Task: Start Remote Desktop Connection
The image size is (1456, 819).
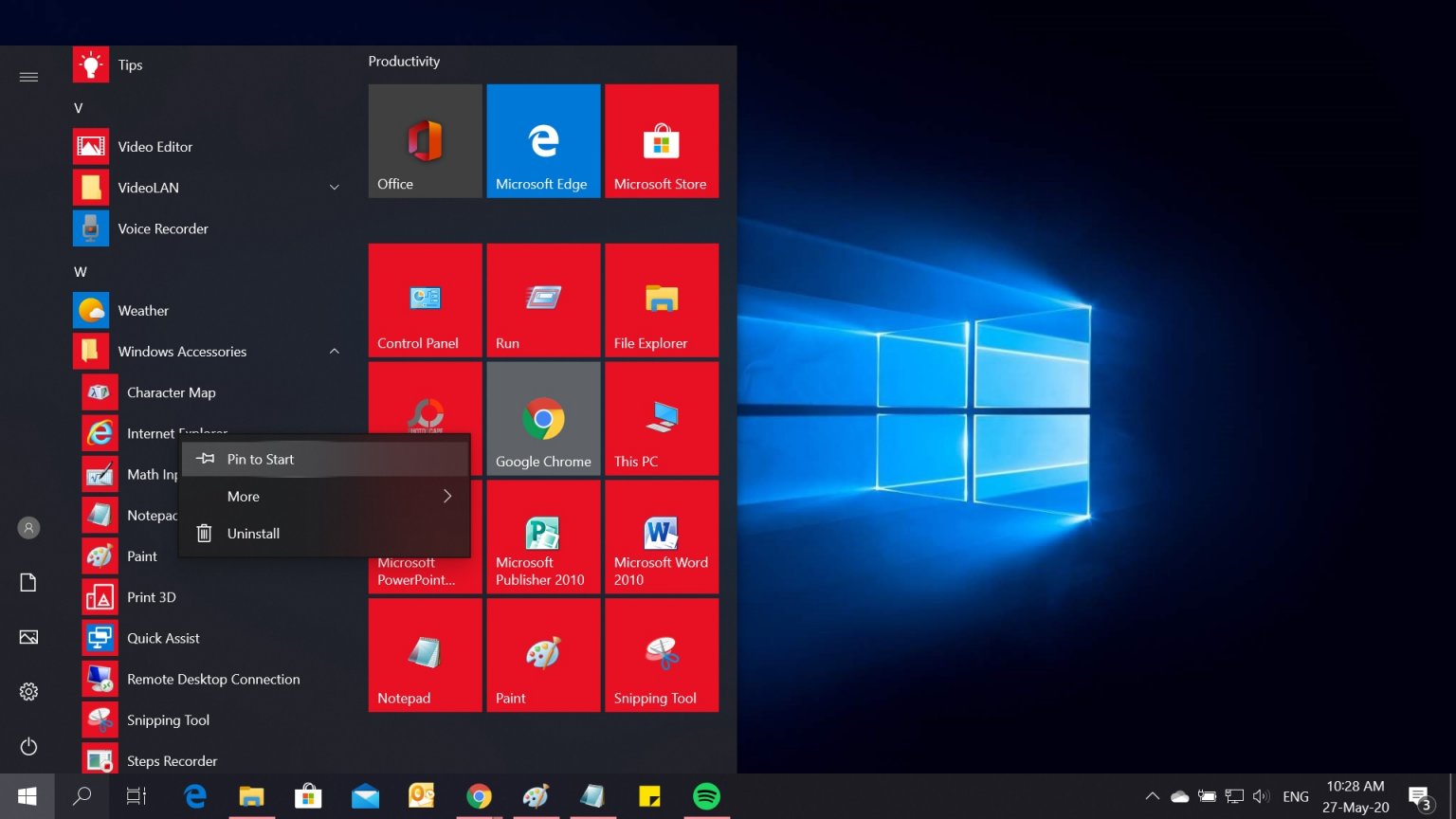Action: pos(213,679)
